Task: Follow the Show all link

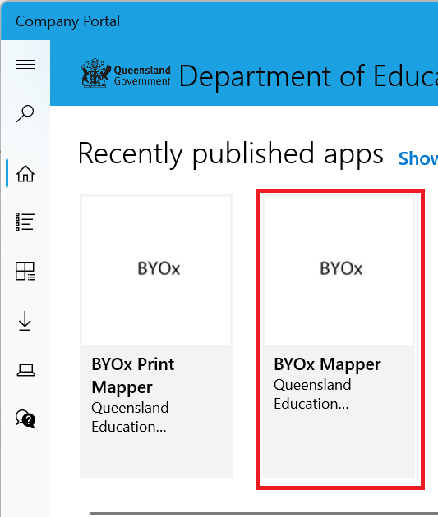Action: [418, 159]
